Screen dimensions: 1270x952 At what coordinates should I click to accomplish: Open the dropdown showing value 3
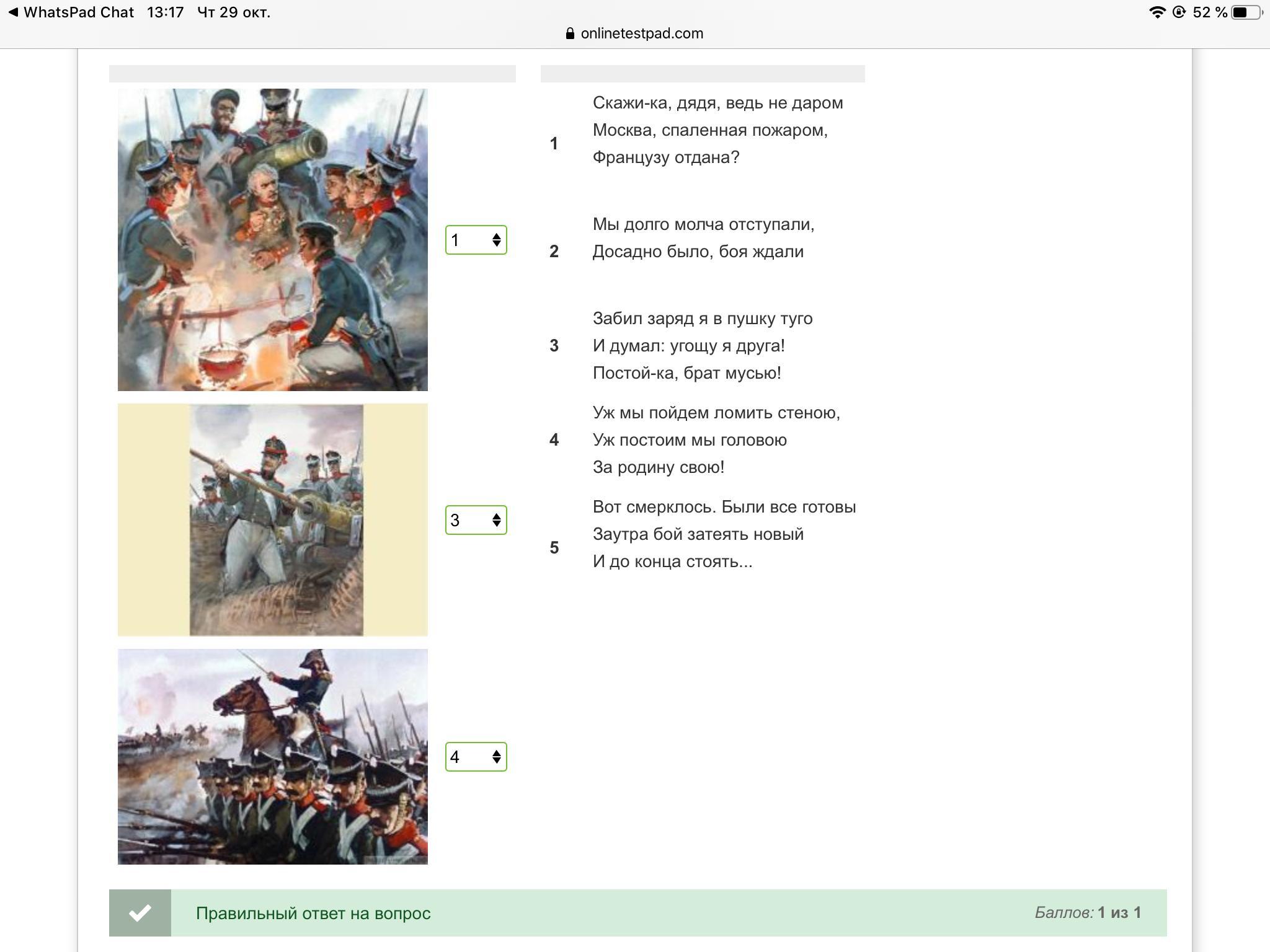[x=476, y=520]
